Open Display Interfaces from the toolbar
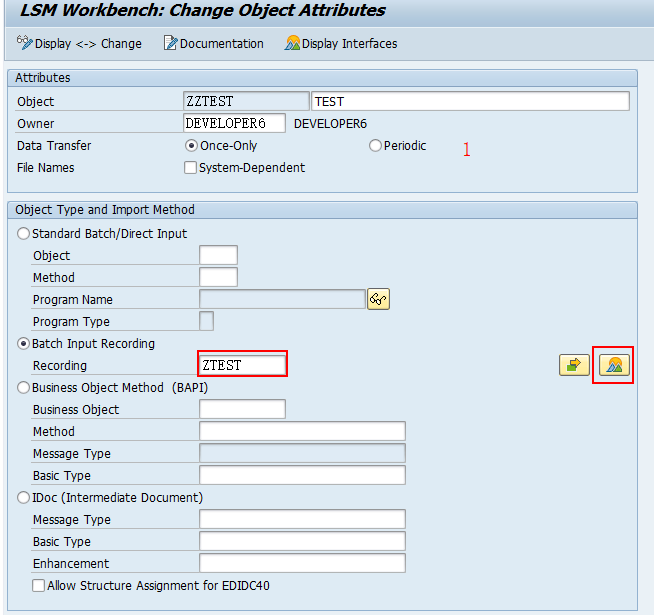654x615 pixels. [341, 43]
